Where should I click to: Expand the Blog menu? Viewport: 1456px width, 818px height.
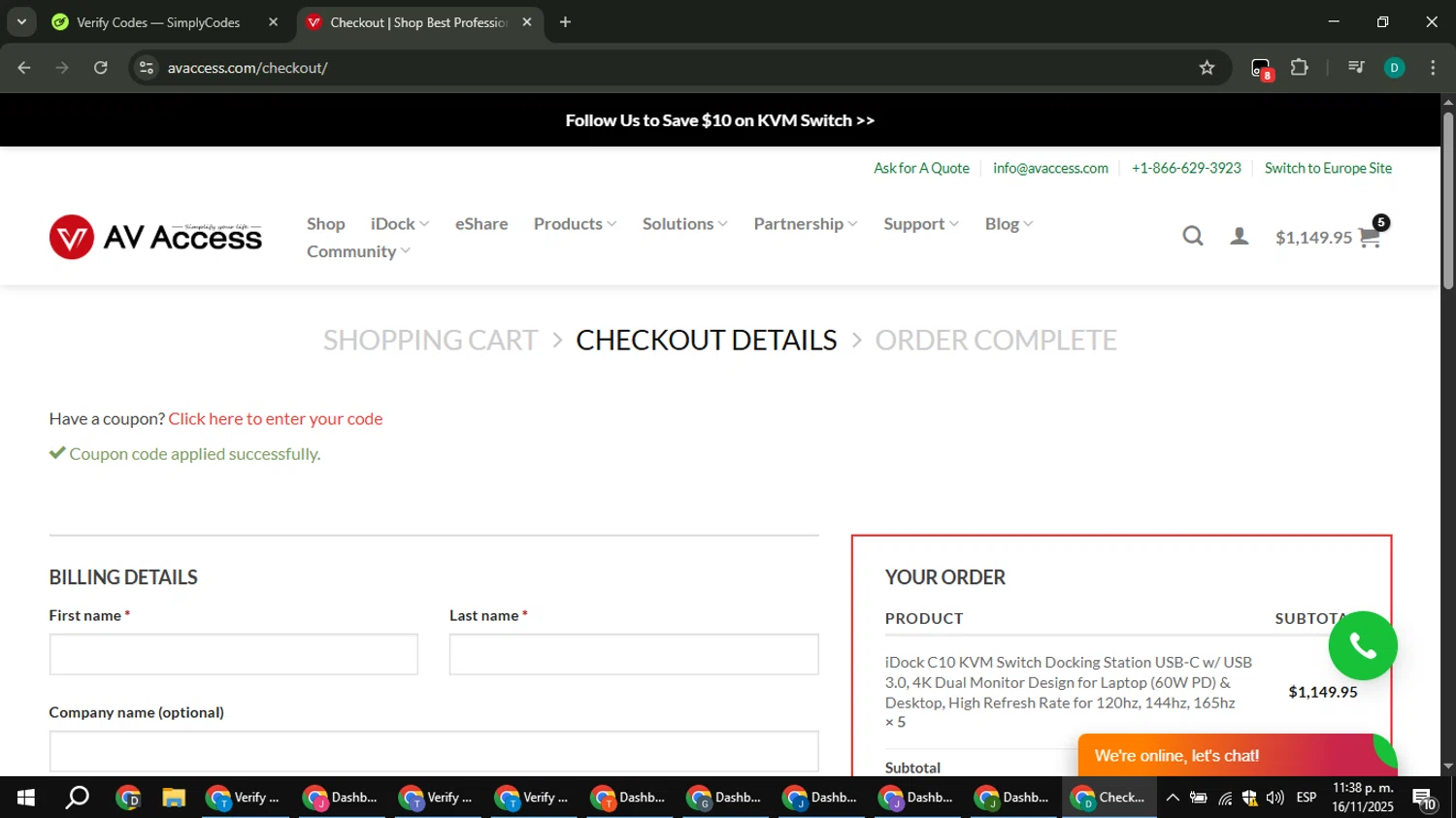tap(1009, 224)
